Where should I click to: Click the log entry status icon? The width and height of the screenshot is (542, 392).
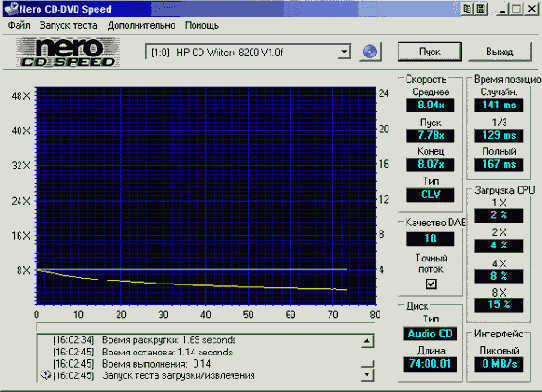pos(46,375)
